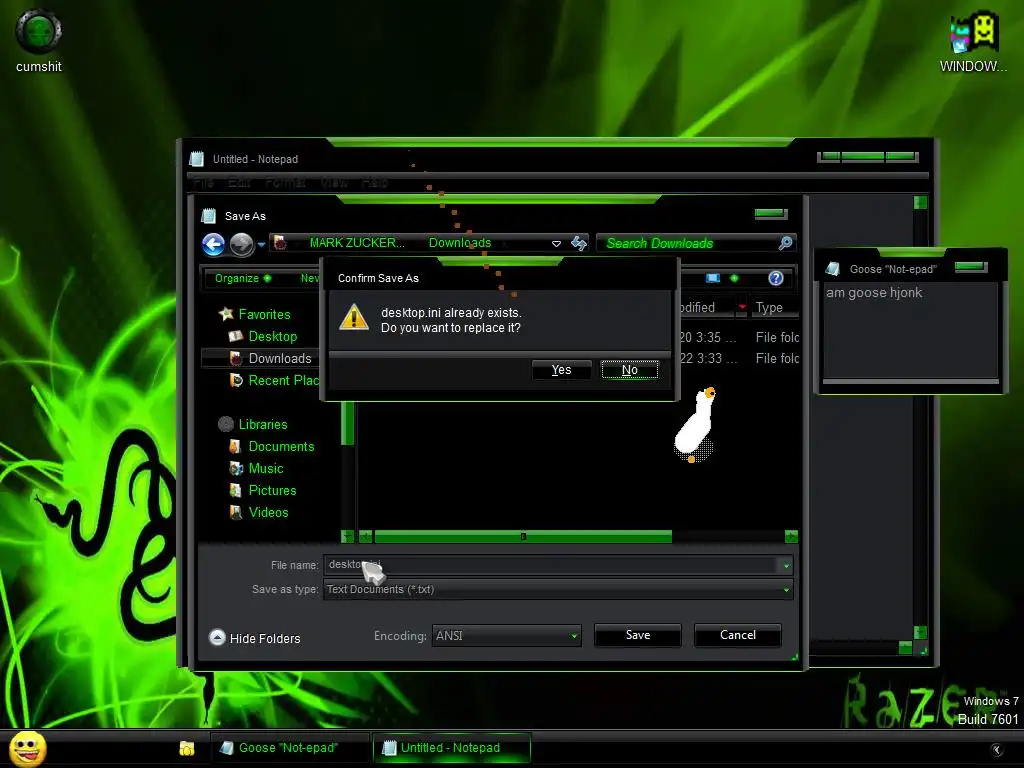Click the Save As dialog title icon
1024x768 pixels.
208,216
